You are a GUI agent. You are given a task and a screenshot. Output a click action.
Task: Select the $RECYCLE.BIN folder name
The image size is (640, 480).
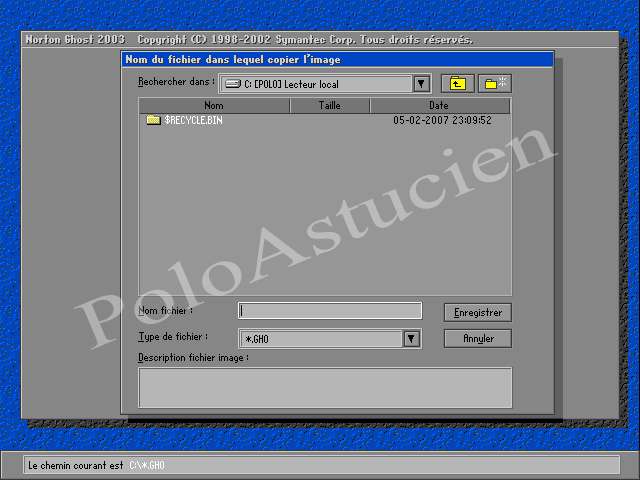(x=193, y=120)
